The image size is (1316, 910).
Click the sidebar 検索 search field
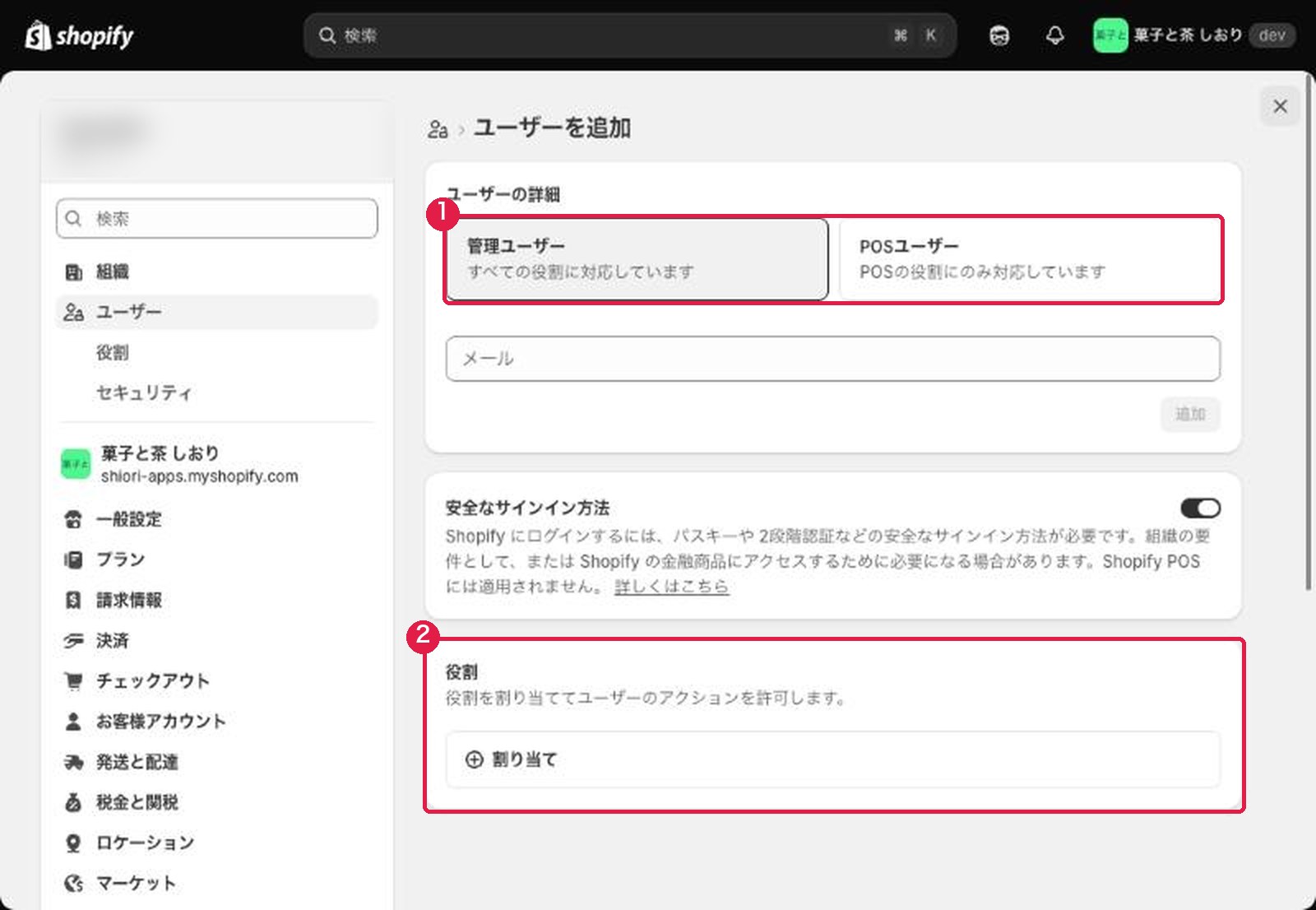217,219
